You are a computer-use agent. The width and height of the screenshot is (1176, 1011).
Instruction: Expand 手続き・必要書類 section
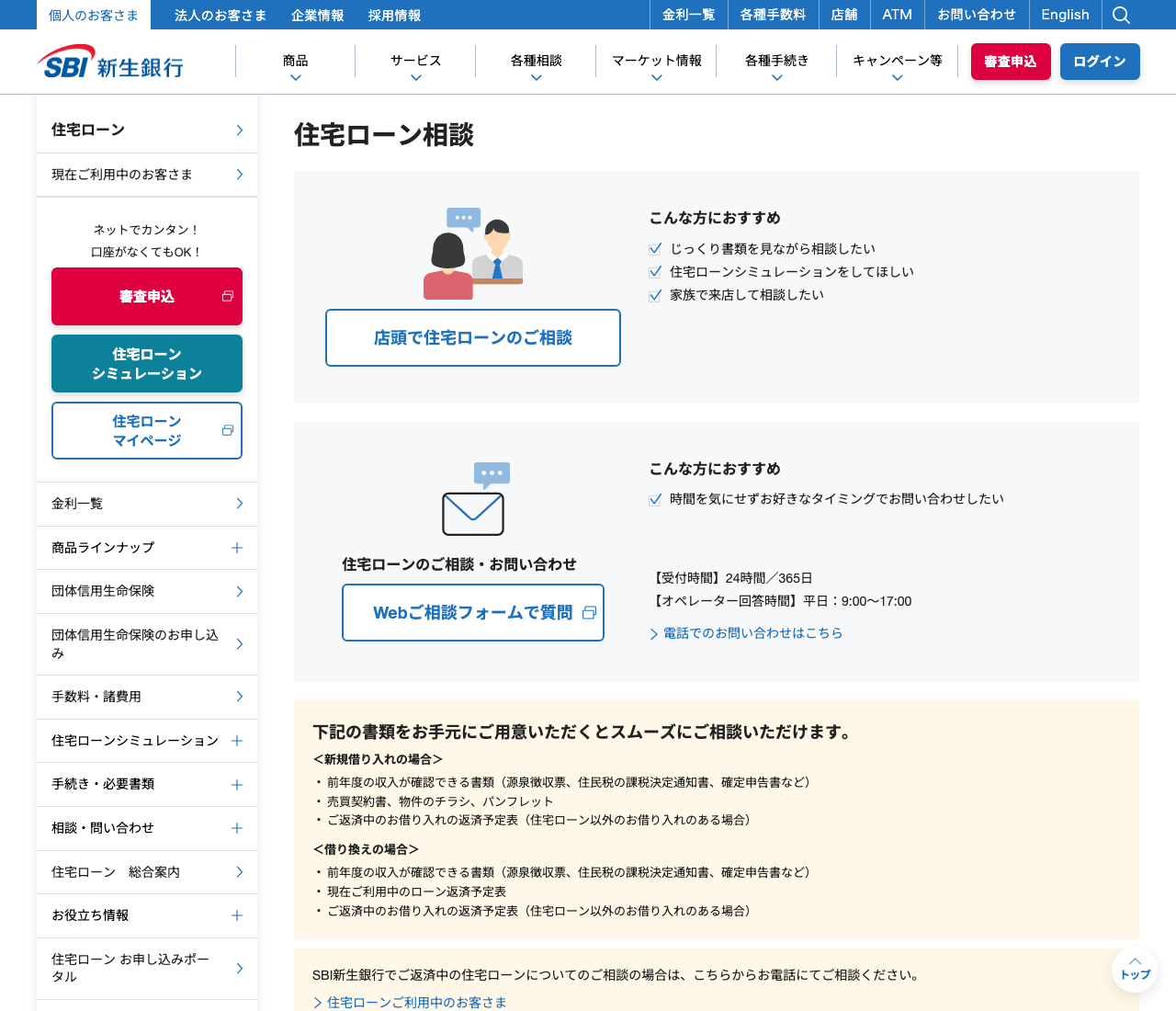[237, 785]
